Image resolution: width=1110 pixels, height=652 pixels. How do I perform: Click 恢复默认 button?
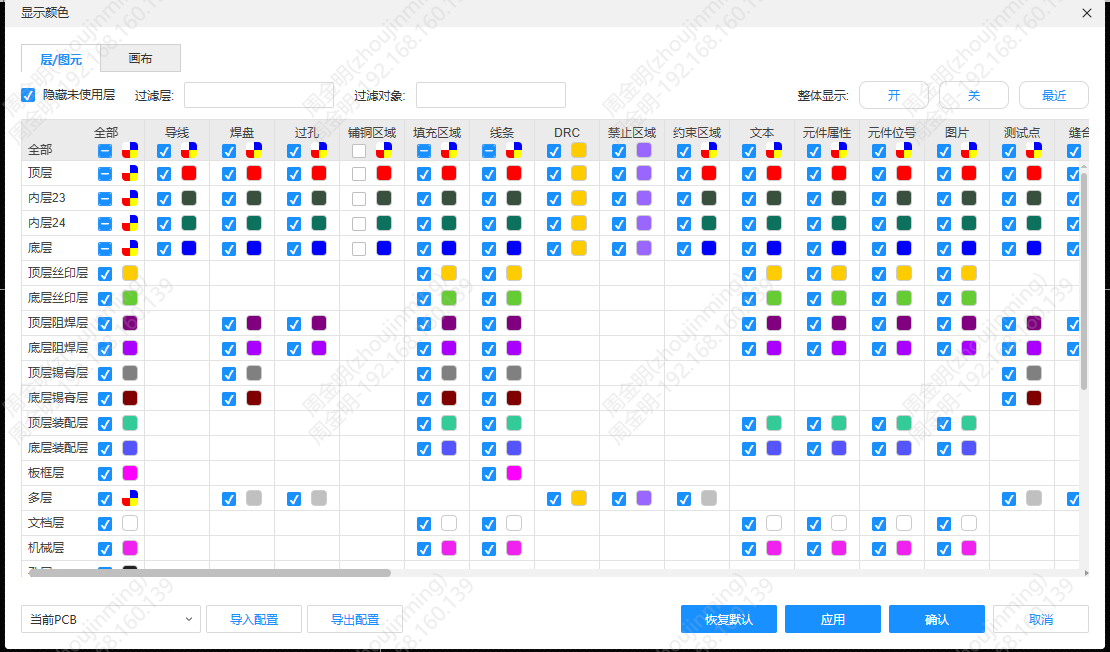pos(729,619)
